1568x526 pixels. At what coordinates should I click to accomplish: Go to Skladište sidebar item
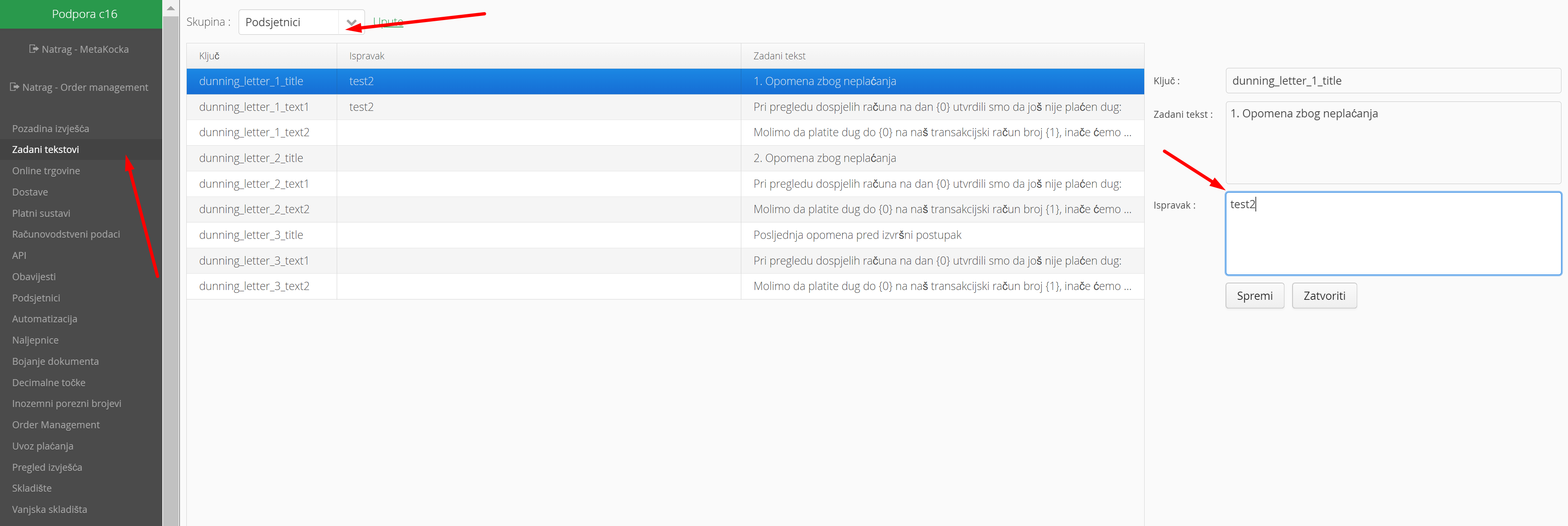click(x=31, y=488)
